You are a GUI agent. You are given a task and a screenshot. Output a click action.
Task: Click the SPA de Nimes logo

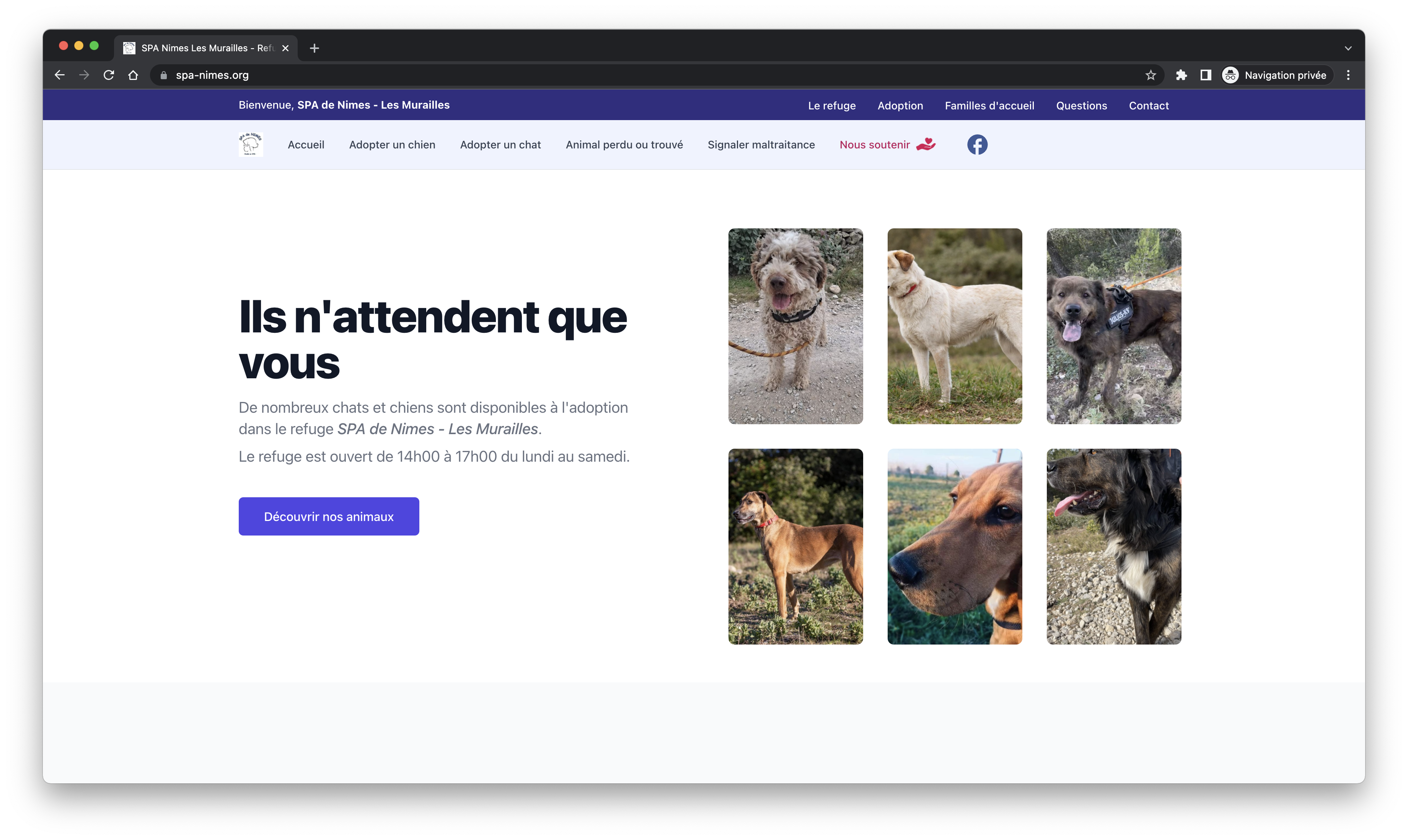coord(251,145)
